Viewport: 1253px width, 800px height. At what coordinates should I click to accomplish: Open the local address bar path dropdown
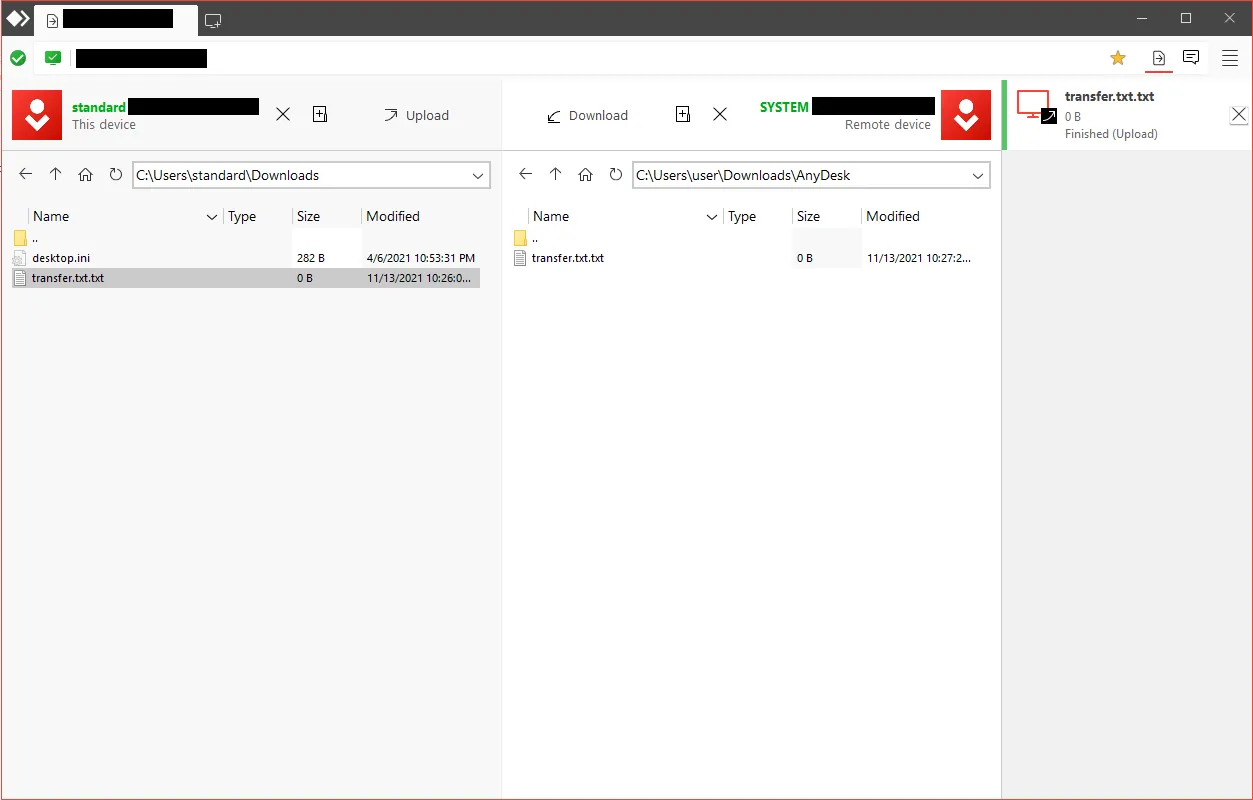pos(478,175)
